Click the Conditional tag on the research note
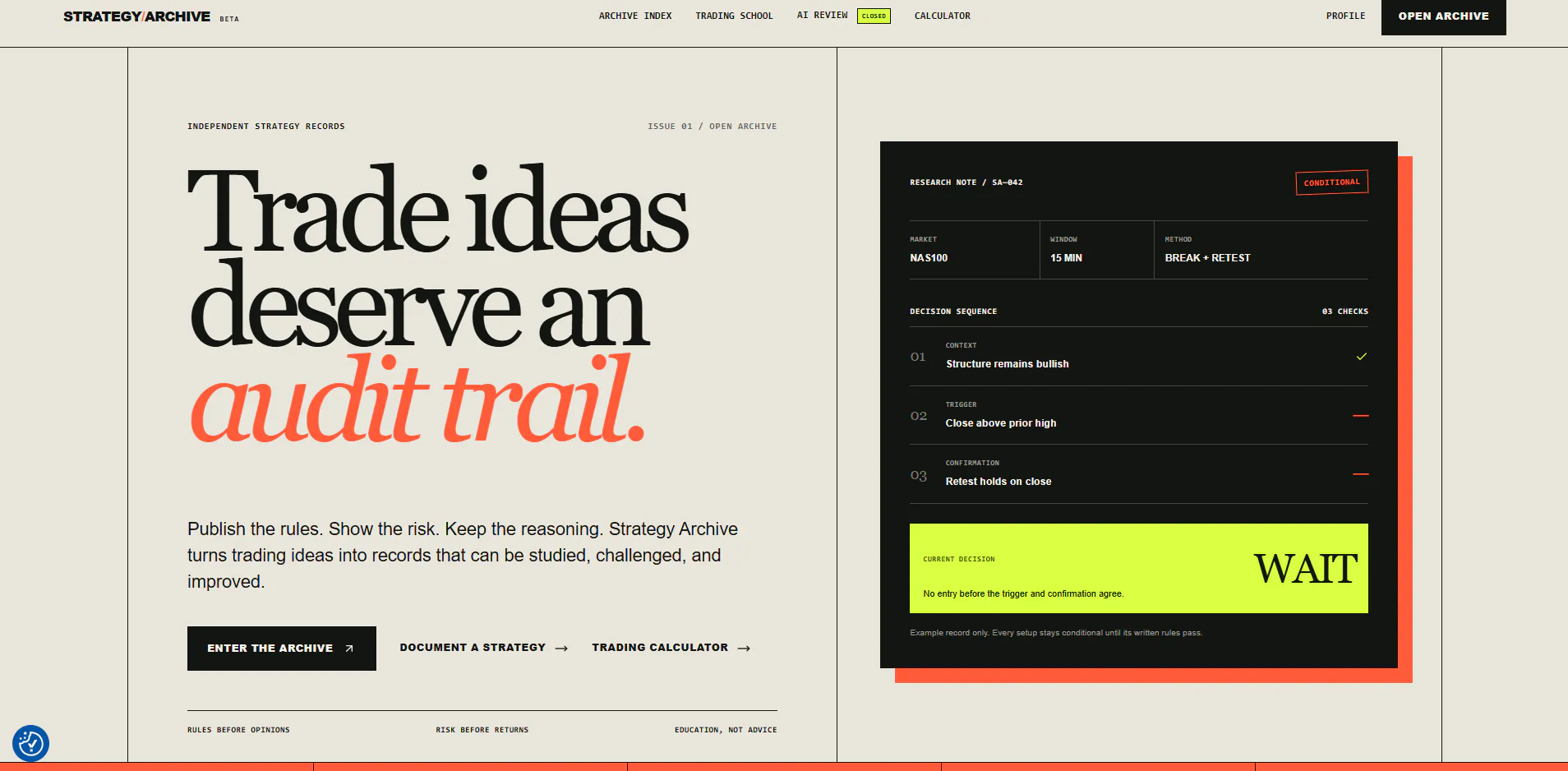 [x=1332, y=182]
